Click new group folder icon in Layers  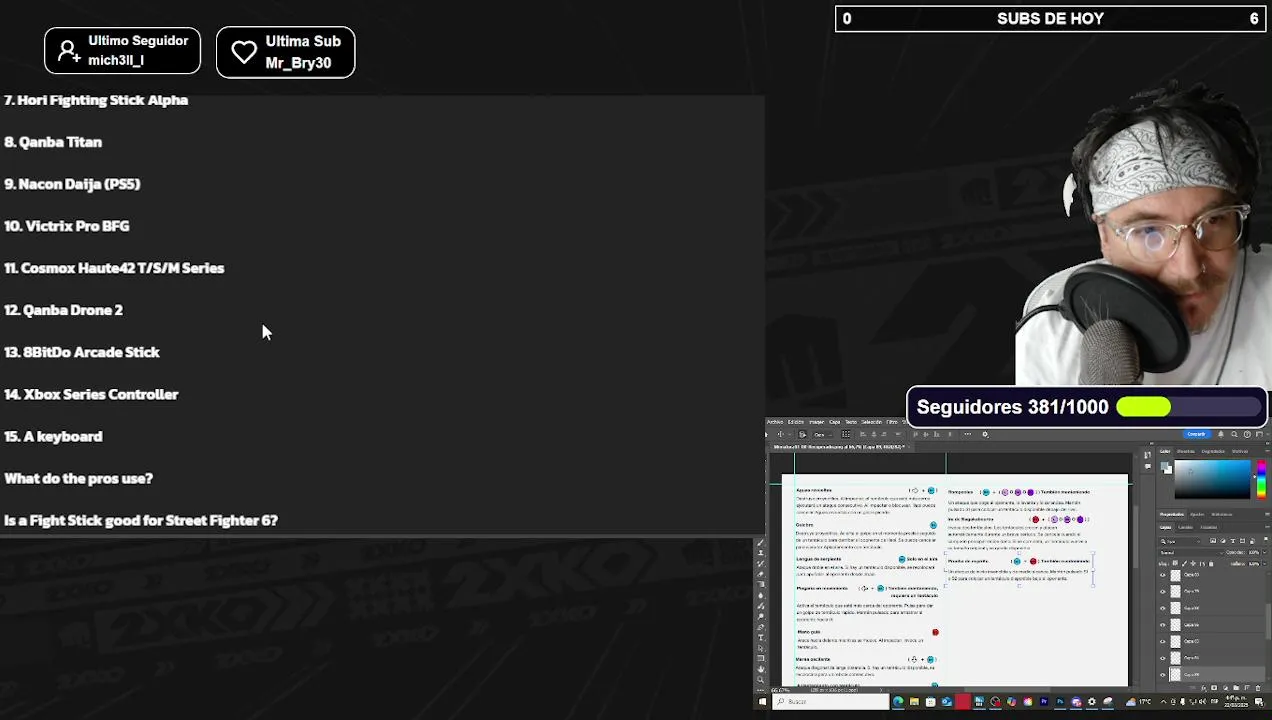tap(1236, 688)
